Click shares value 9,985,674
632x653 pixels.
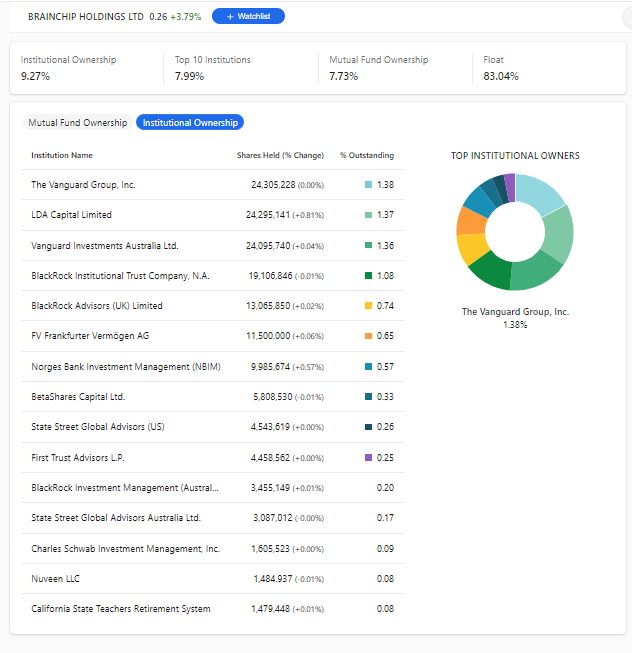(x=270, y=366)
